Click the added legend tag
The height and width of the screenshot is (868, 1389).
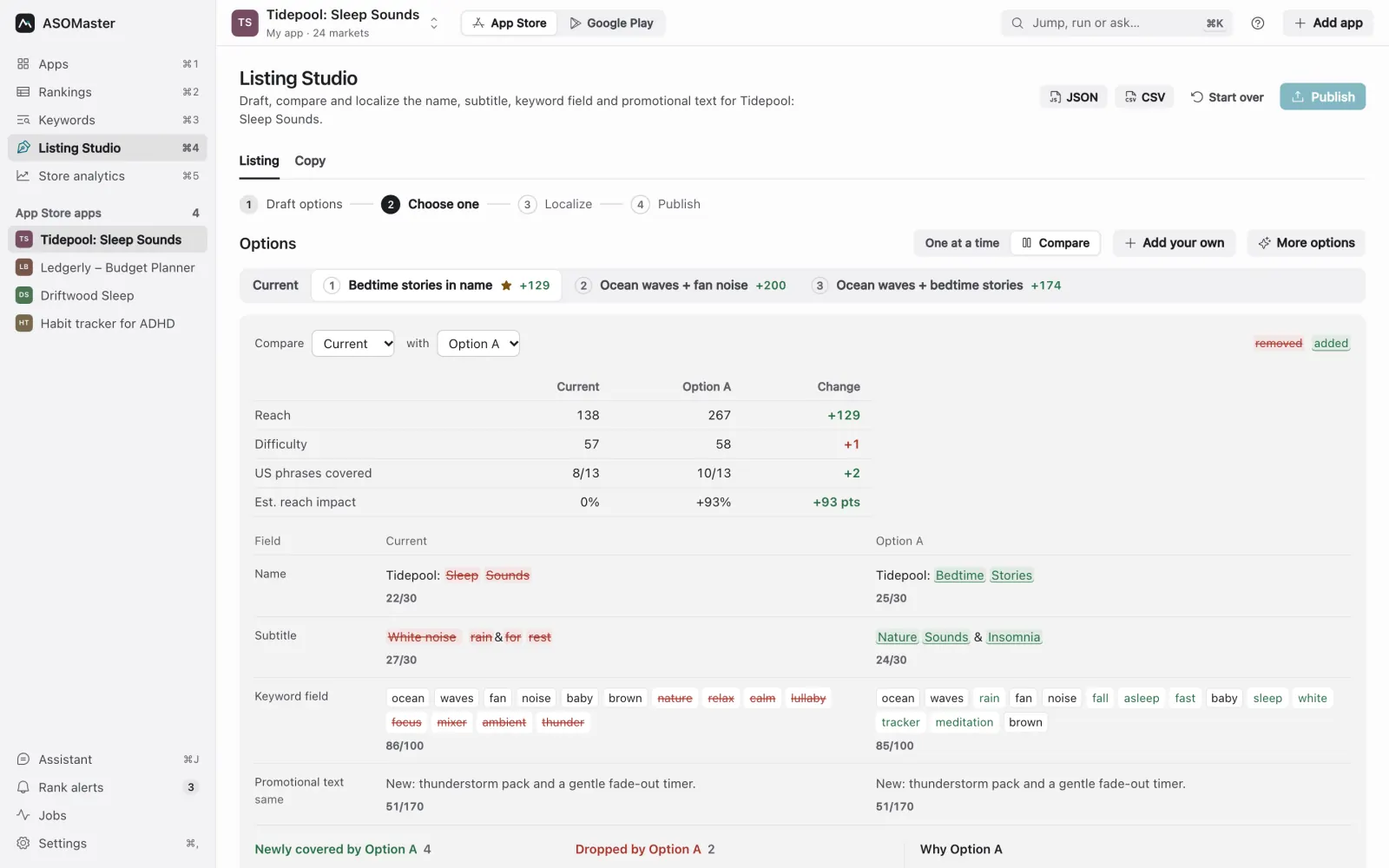point(1331,344)
